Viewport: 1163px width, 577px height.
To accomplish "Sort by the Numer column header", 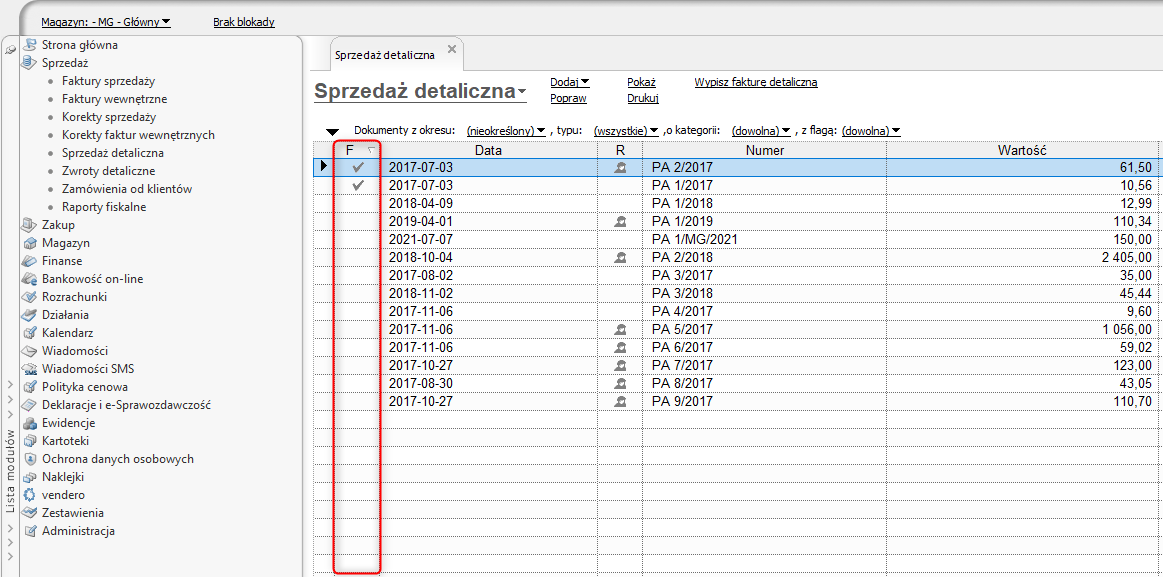I will tap(765, 151).
